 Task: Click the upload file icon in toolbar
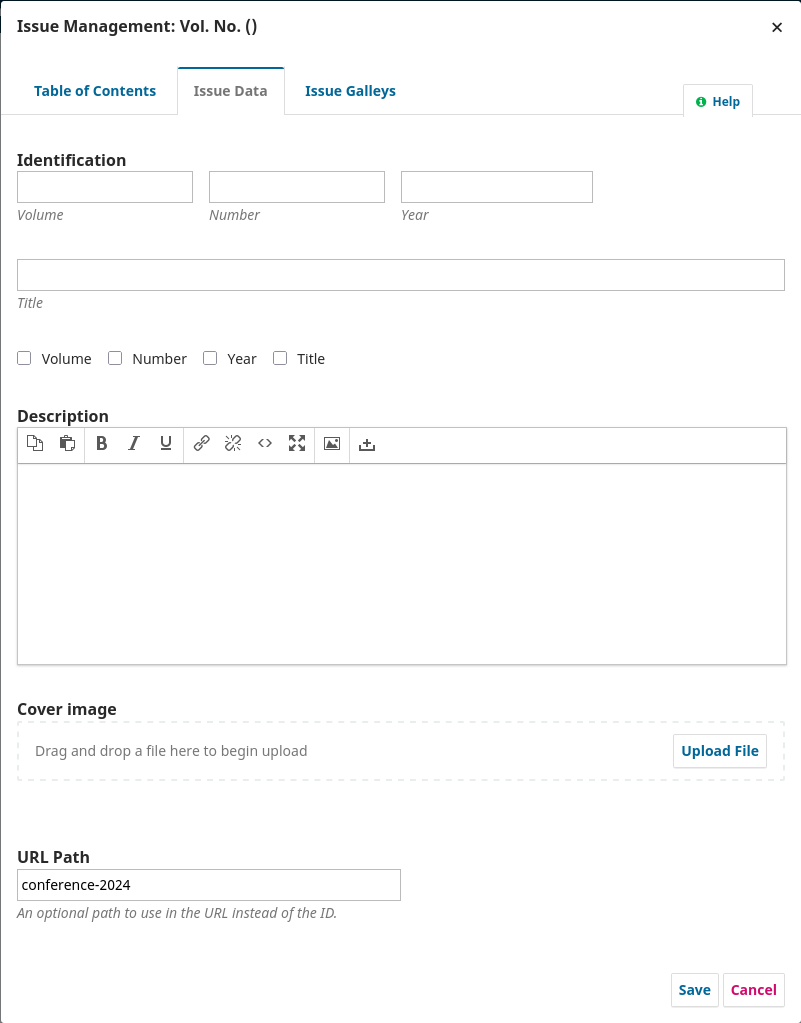coord(367,444)
